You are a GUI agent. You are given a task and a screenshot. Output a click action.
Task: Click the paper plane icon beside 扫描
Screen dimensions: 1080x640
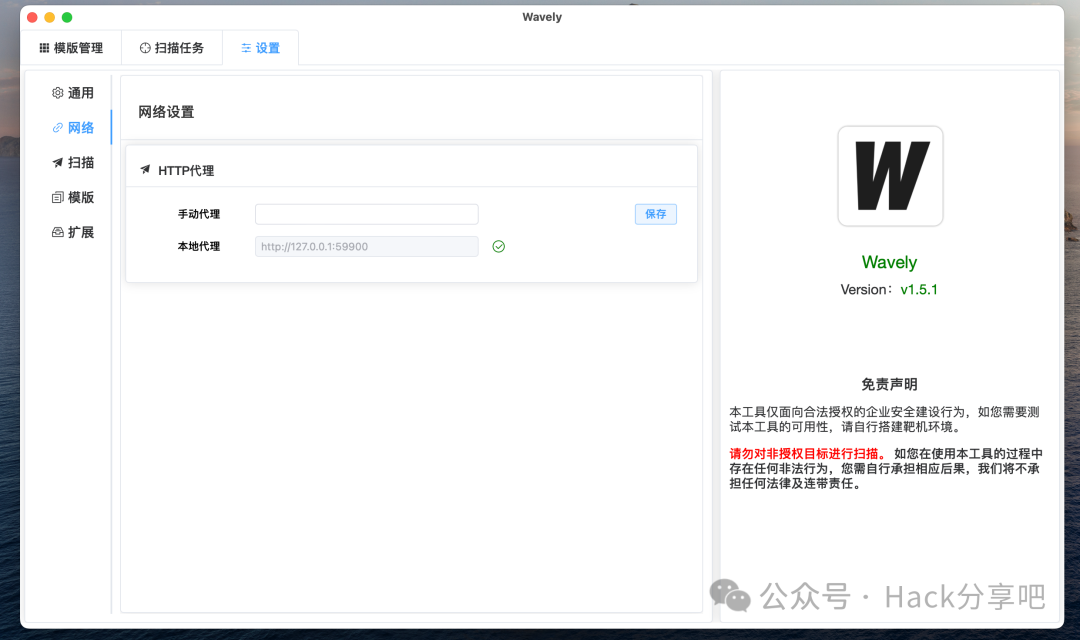pyautogui.click(x=58, y=163)
